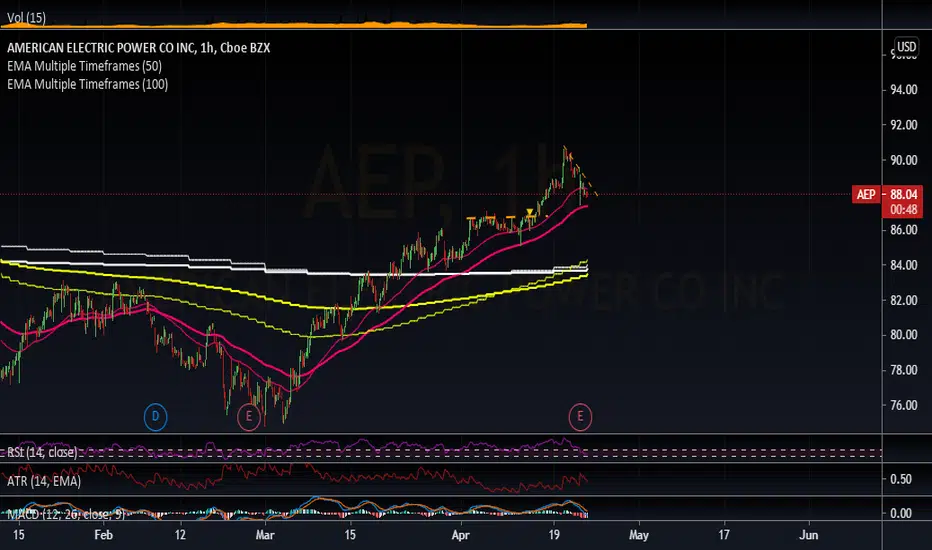932x550 pixels.
Task: Click the 90.00 price axis label
Action: (x=903, y=160)
